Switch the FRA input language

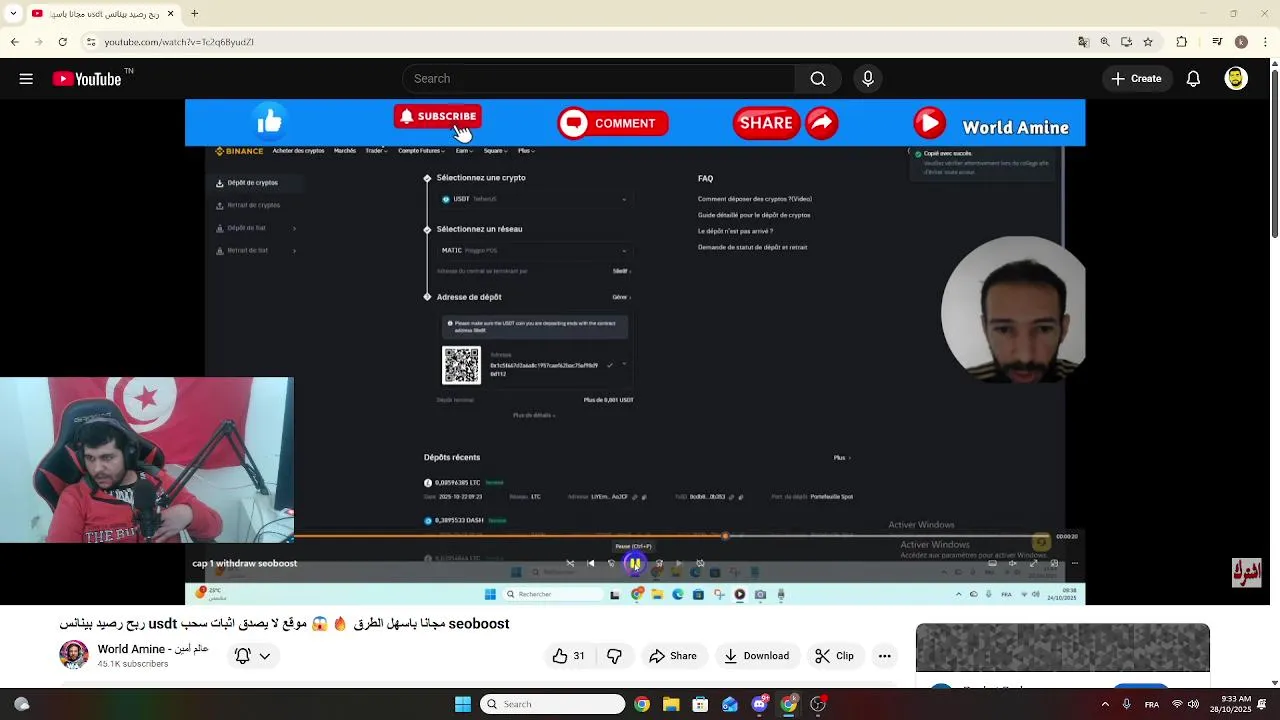click(1152, 704)
